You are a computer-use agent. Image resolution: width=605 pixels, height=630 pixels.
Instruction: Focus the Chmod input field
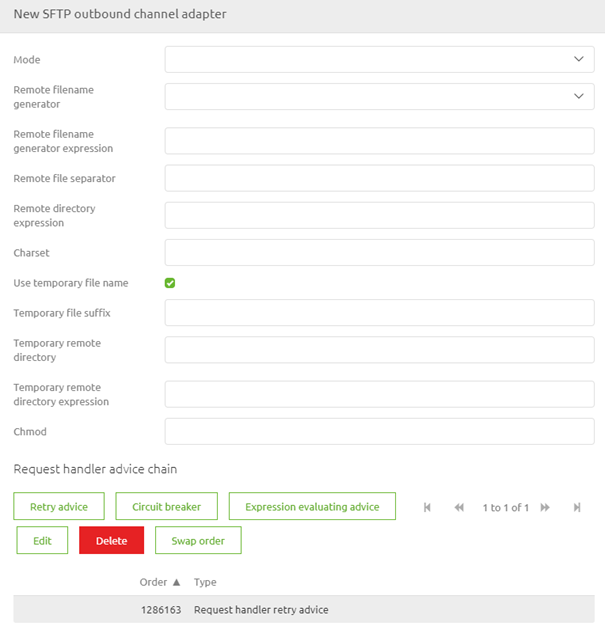[379, 432]
